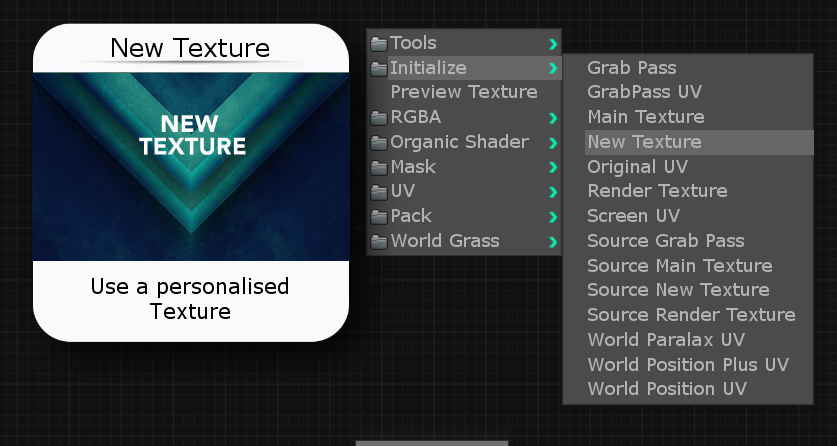Expand the RGBA submenu arrow

(553, 118)
